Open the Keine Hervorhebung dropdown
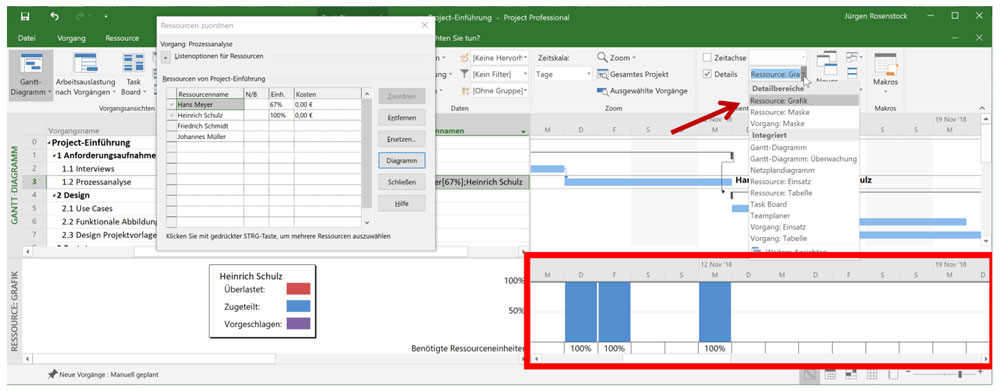The image size is (1000, 391). point(500,57)
